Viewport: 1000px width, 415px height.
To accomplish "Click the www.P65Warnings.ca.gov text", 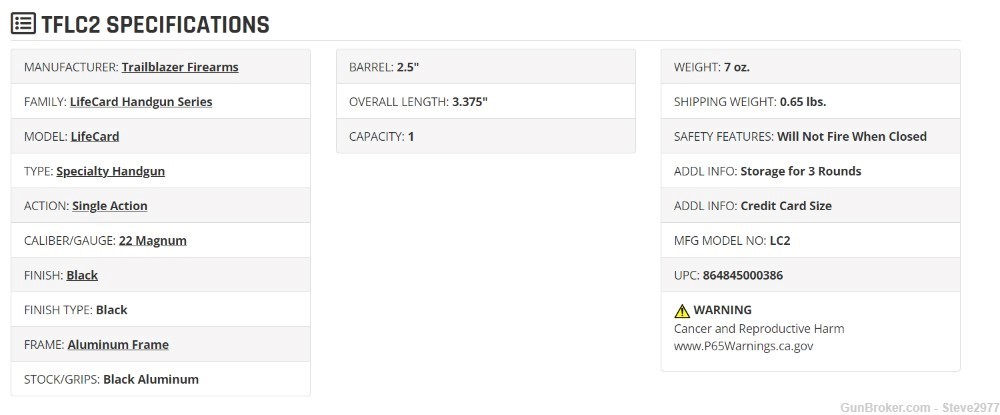I will click(743, 346).
